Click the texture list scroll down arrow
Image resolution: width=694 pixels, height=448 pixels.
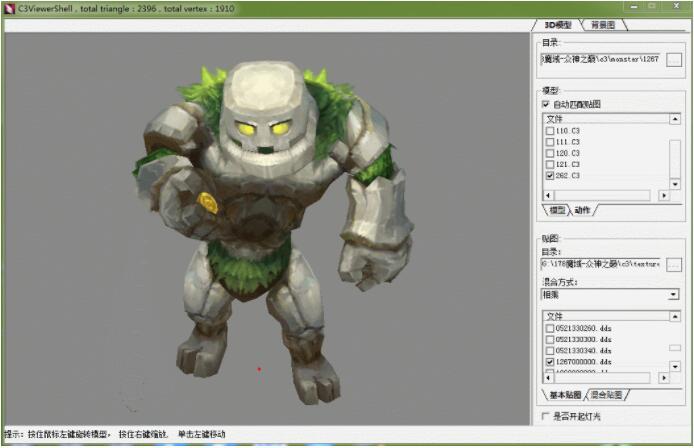click(x=675, y=367)
